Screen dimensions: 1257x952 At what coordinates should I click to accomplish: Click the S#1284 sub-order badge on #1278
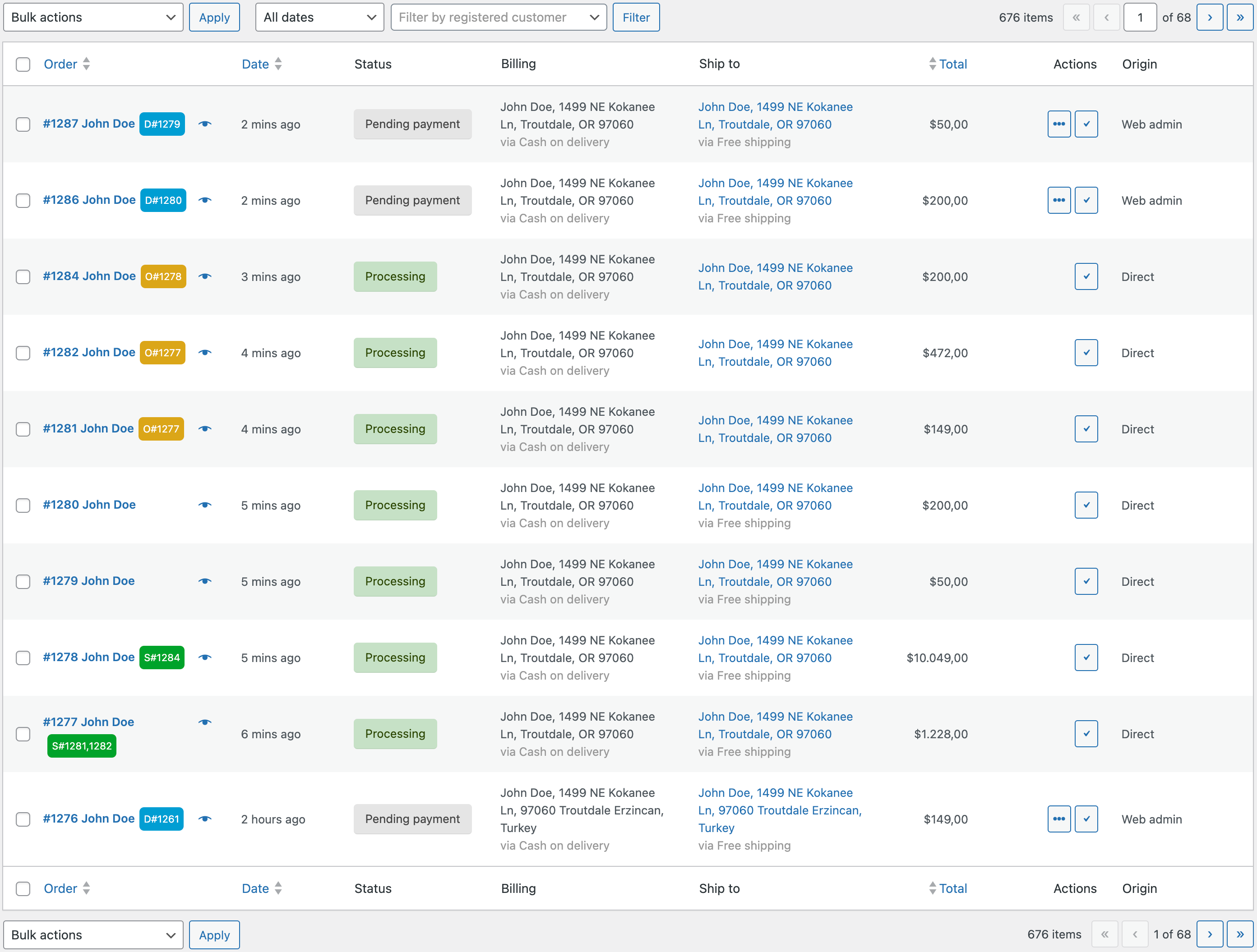click(x=162, y=657)
